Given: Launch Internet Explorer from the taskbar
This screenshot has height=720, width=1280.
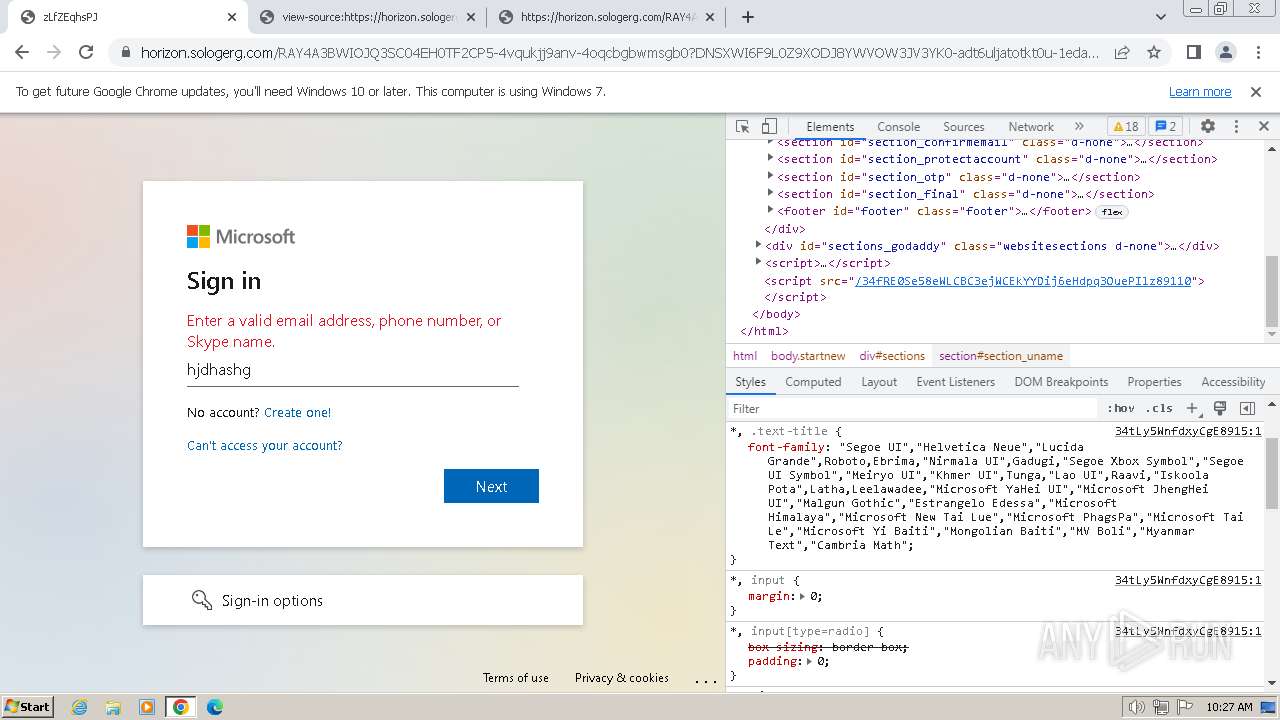Looking at the screenshot, I should (79, 706).
